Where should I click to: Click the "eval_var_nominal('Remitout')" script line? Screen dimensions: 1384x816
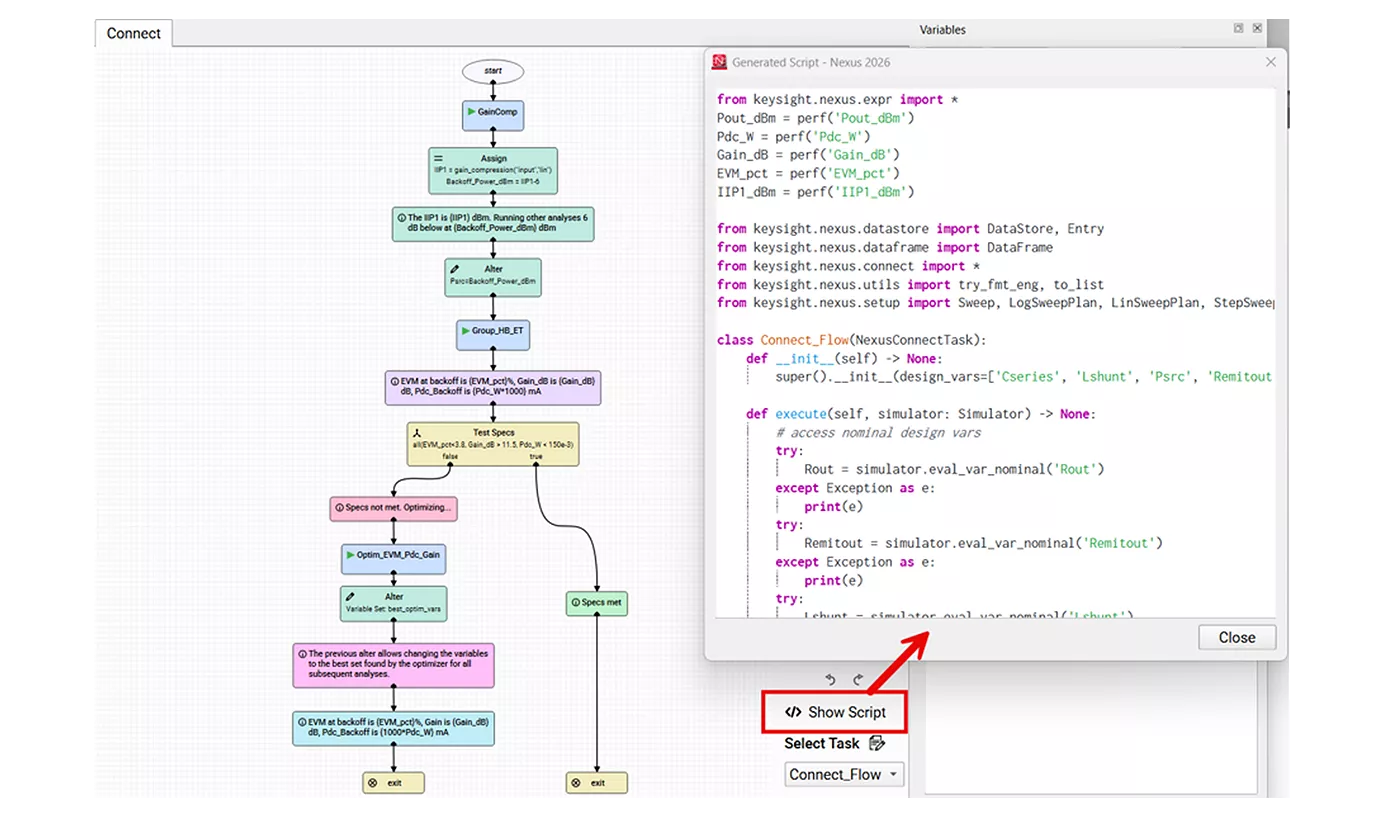983,543
